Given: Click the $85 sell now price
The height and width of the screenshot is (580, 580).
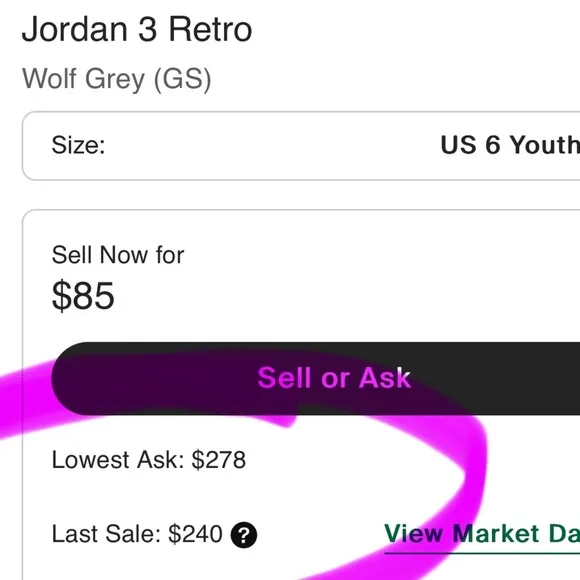Looking at the screenshot, I should click(x=83, y=295).
